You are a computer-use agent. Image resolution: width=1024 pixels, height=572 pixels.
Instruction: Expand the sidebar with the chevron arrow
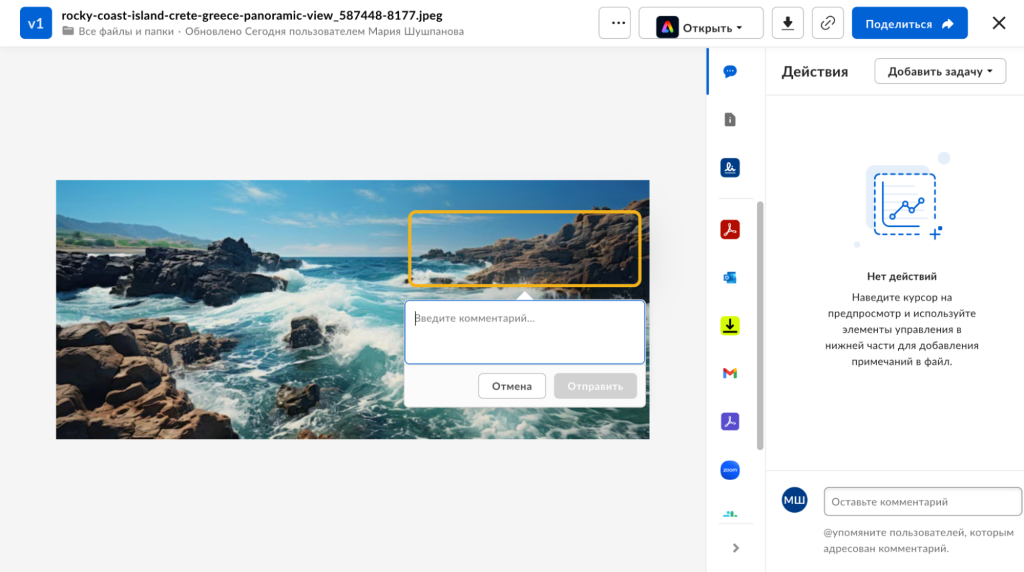coord(736,548)
